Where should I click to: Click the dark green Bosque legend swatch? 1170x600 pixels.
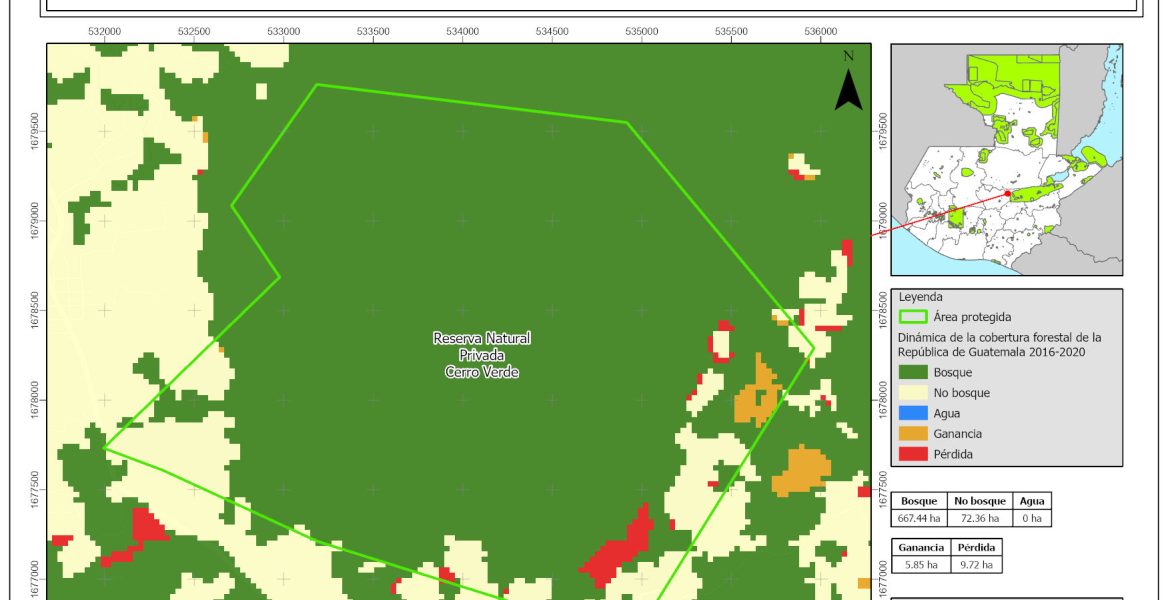[914, 372]
